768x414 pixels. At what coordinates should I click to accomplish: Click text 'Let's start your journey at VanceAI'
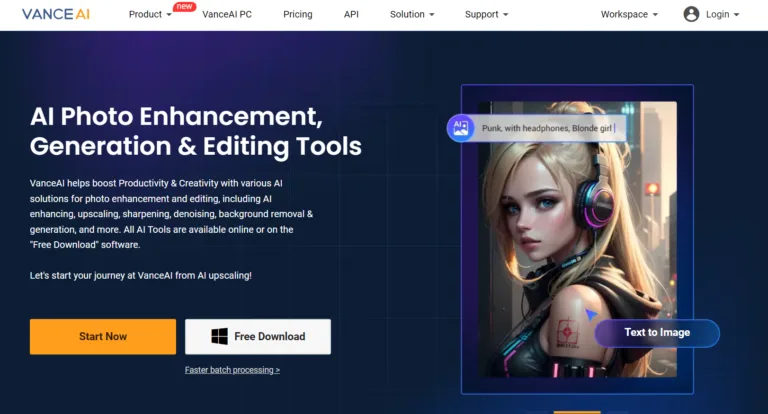click(x=101, y=276)
